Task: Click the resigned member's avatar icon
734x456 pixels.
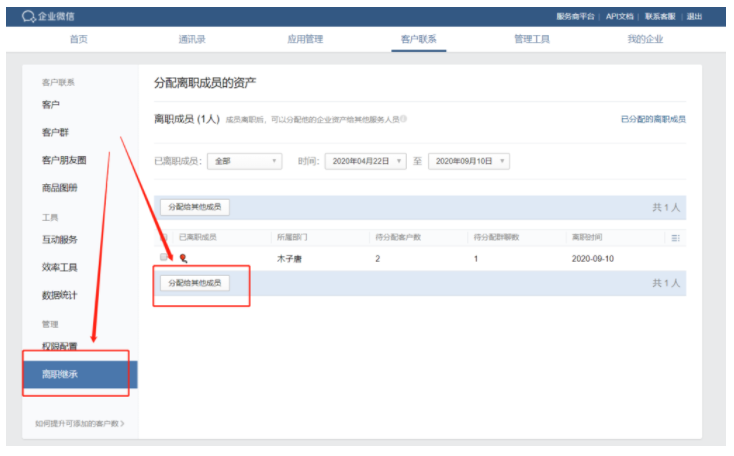Action: tap(184, 258)
